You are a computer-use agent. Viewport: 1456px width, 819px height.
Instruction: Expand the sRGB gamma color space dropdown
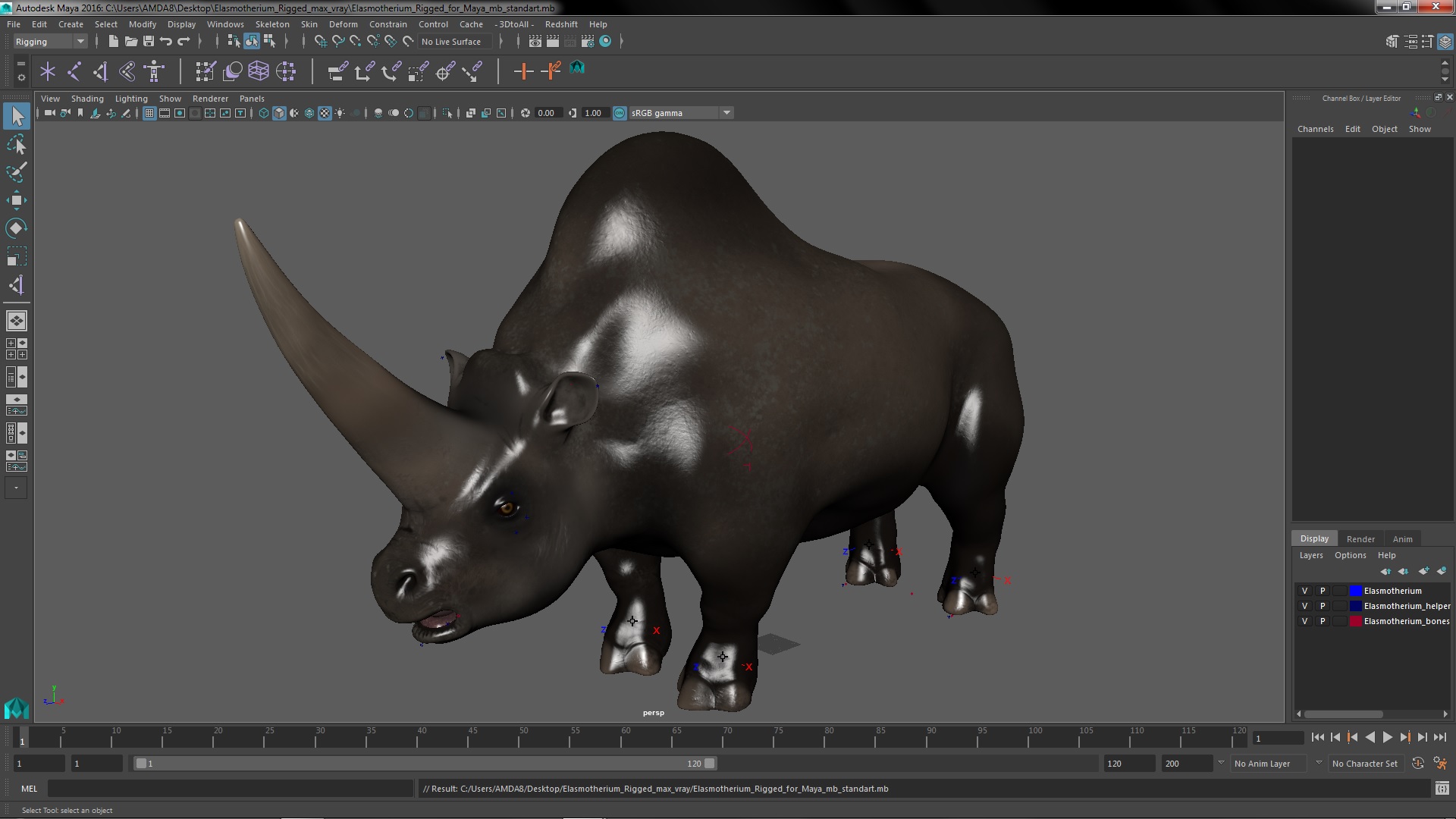726,113
